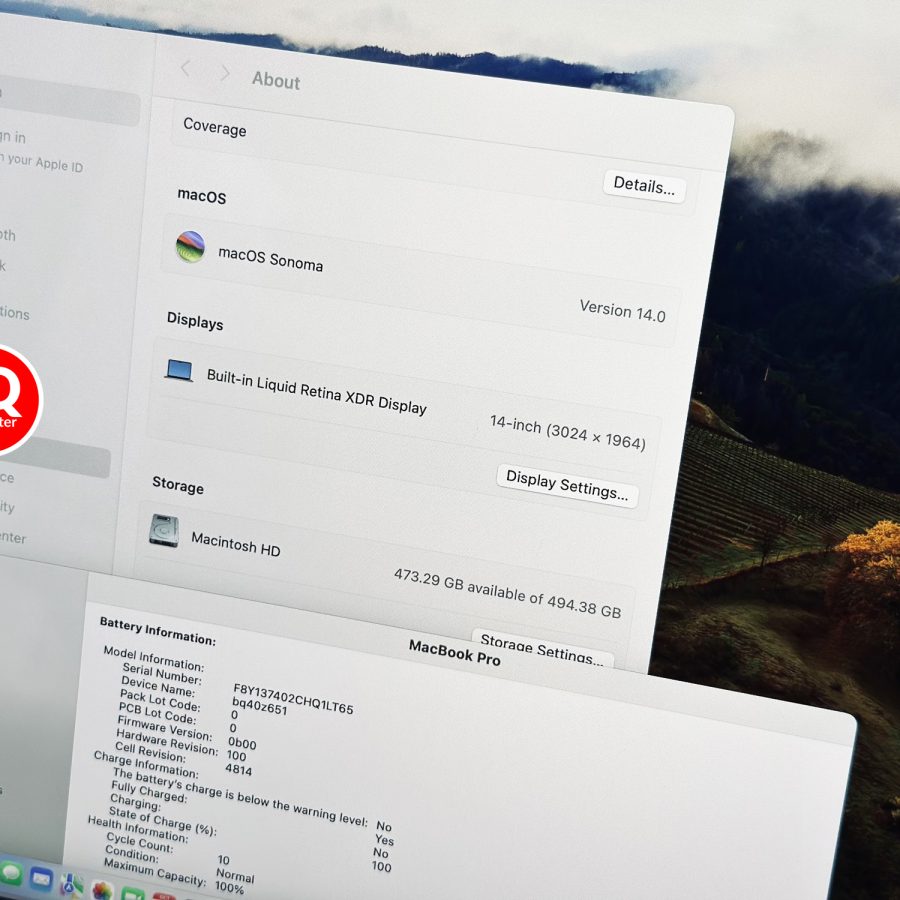The image size is (900, 900).
Task: Click the 14-inch (3024 × 1964) value
Action: click(x=568, y=433)
